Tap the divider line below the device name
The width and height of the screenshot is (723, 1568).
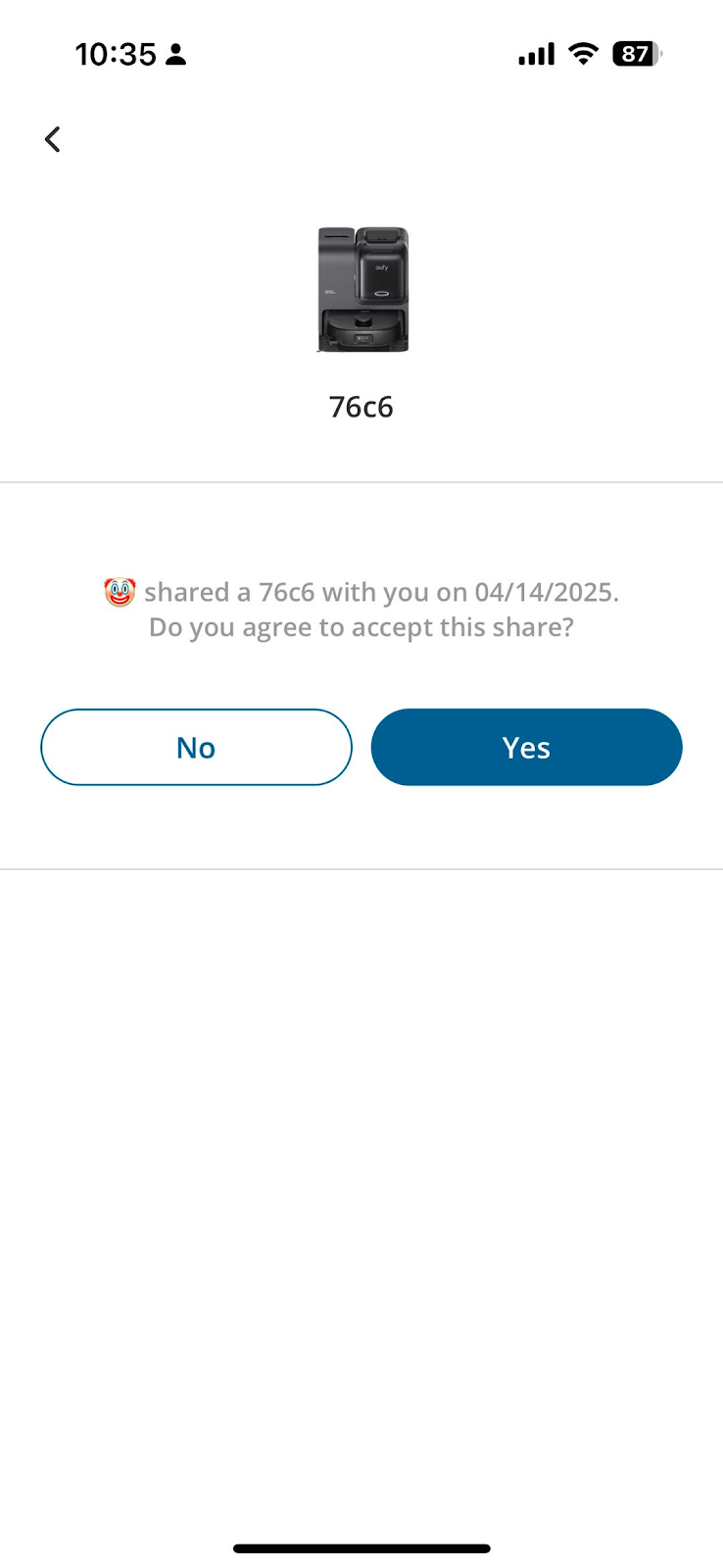pyautogui.click(x=361, y=482)
